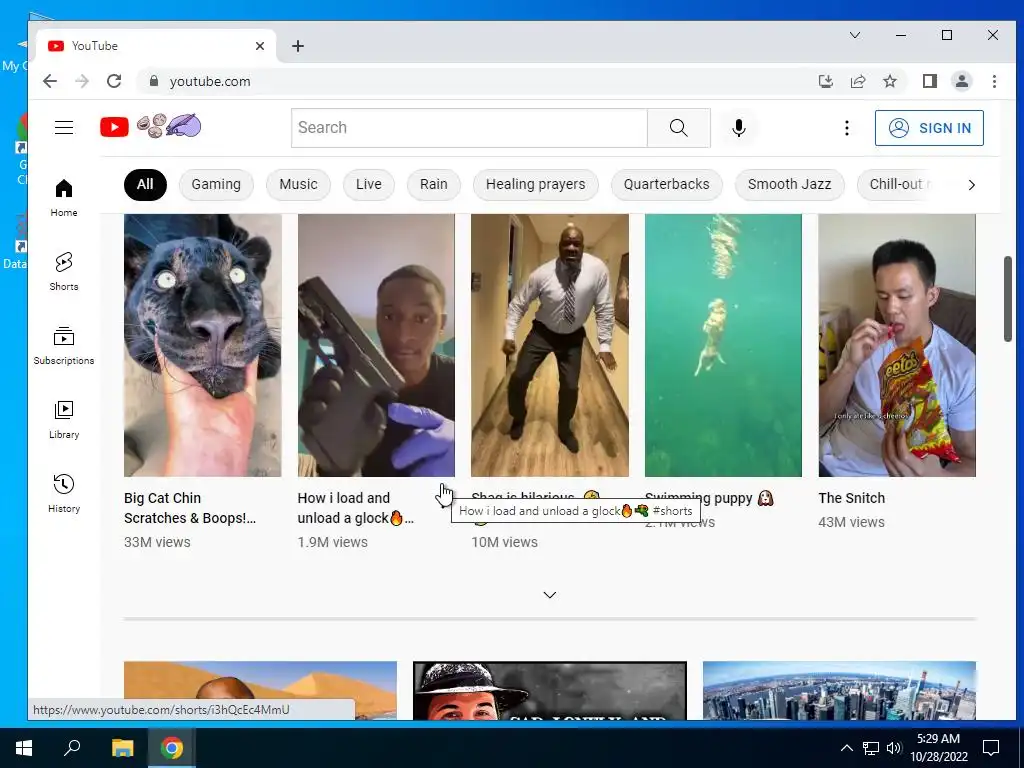
Task: Click the taskbar clock and date
Action: (938, 748)
